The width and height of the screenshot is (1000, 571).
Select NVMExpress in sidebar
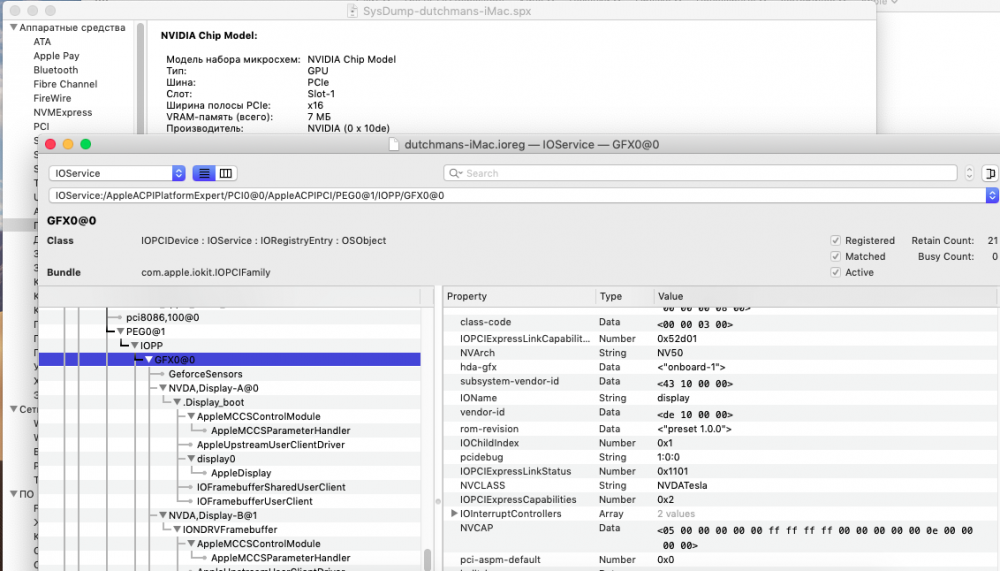(x=62, y=112)
